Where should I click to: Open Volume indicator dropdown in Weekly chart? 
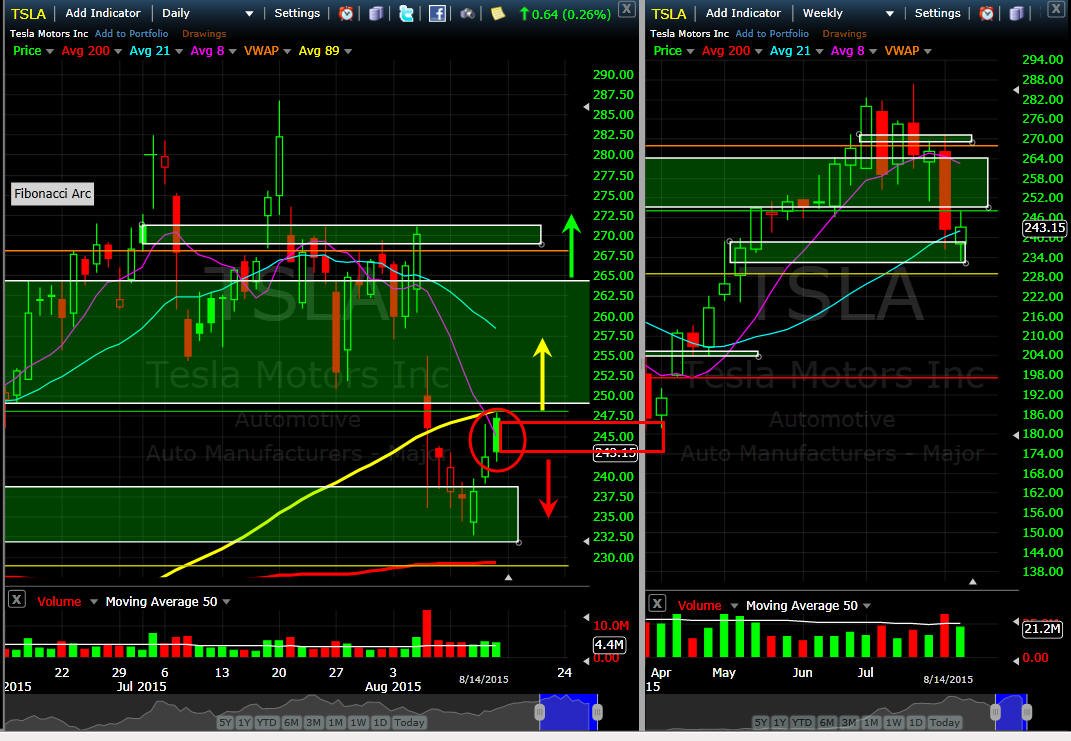pos(734,606)
